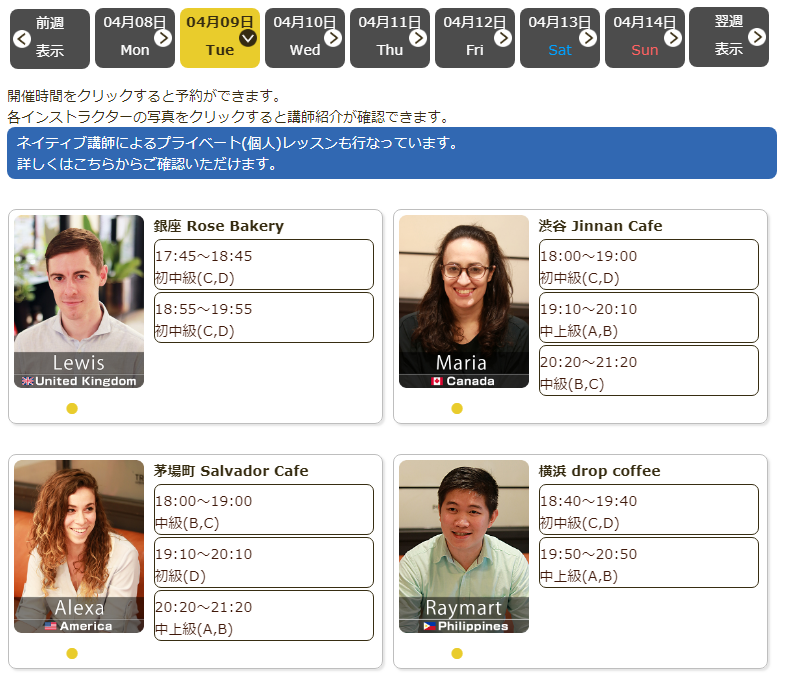Click the next week right arrow icon
This screenshot has height=683, width=786.
pyautogui.click(x=757, y=37)
